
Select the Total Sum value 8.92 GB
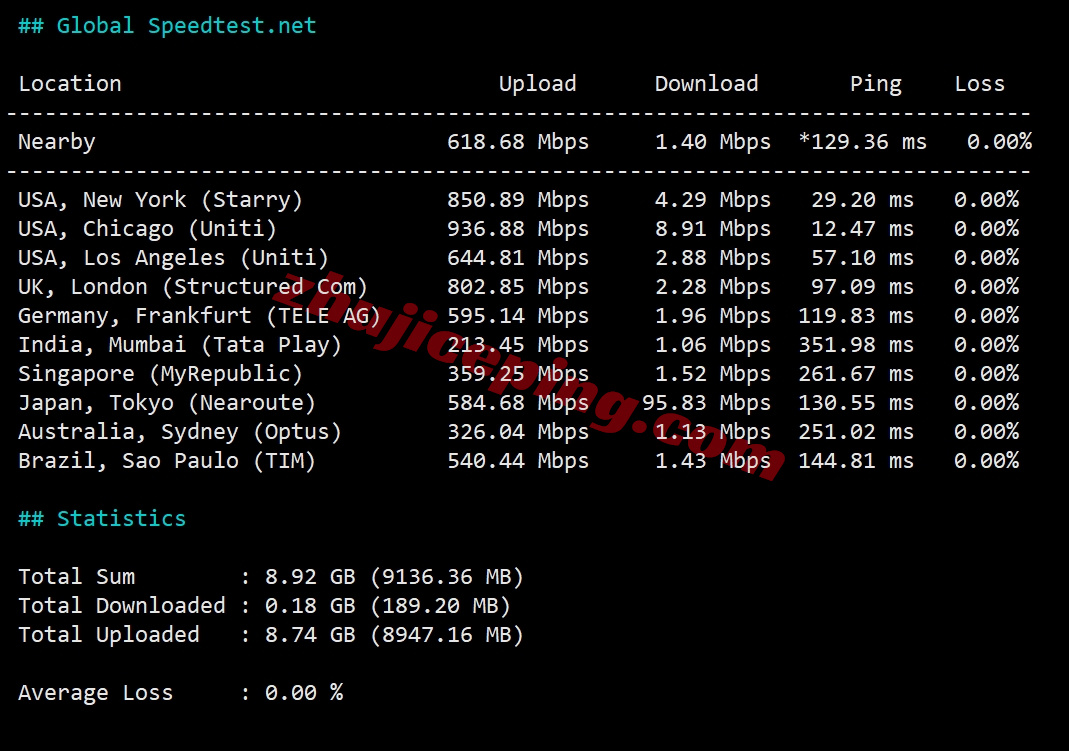pyautogui.click(x=310, y=577)
